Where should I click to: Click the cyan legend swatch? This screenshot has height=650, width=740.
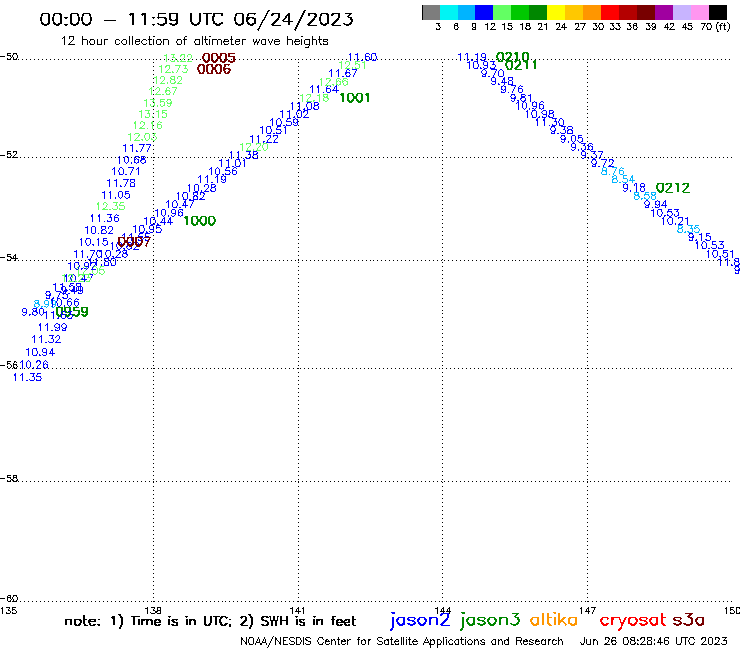coord(448,12)
